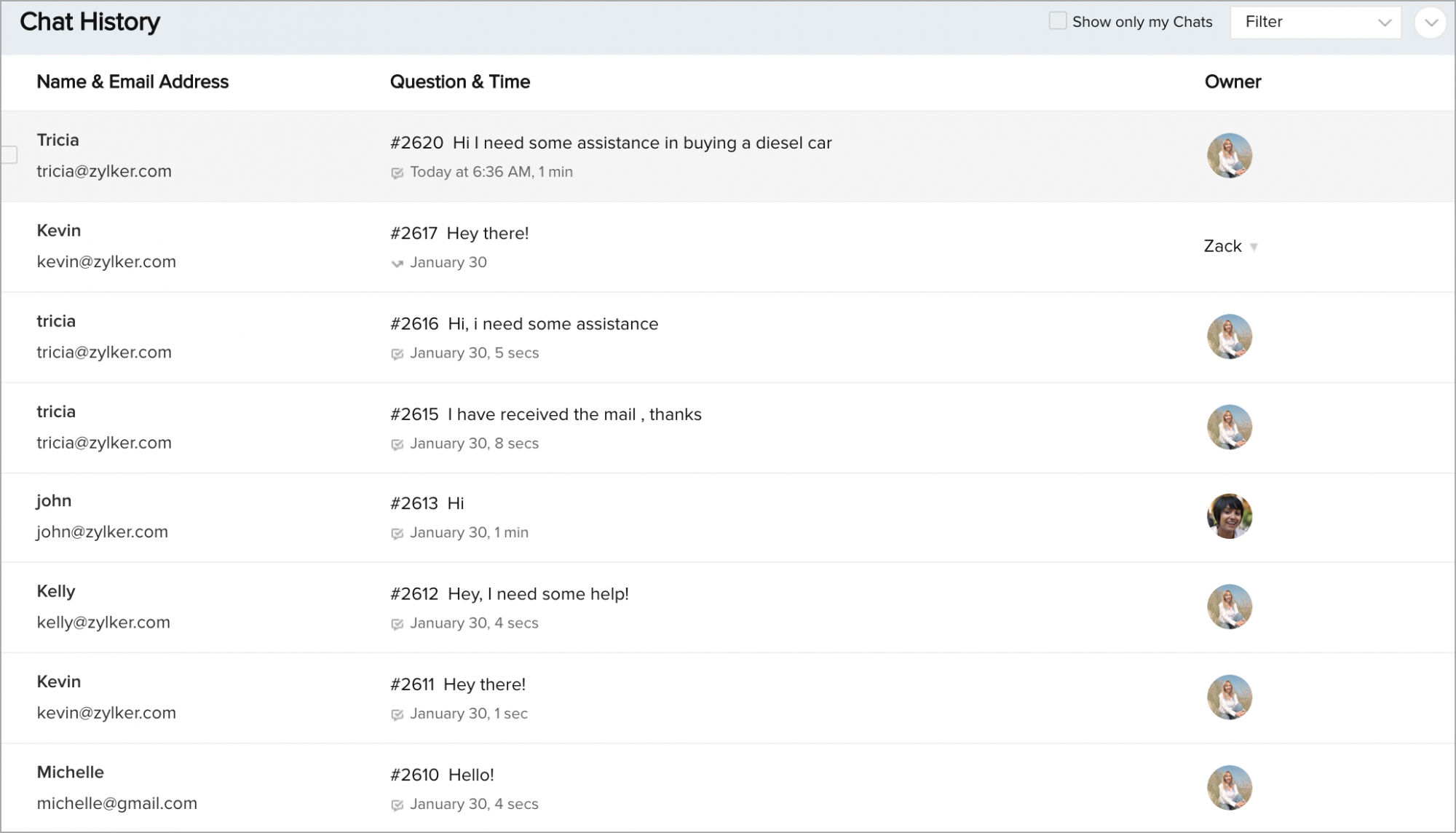Click missed-chat icon next to January 30 on #2617
This screenshot has height=833, width=1456.
[x=397, y=264]
